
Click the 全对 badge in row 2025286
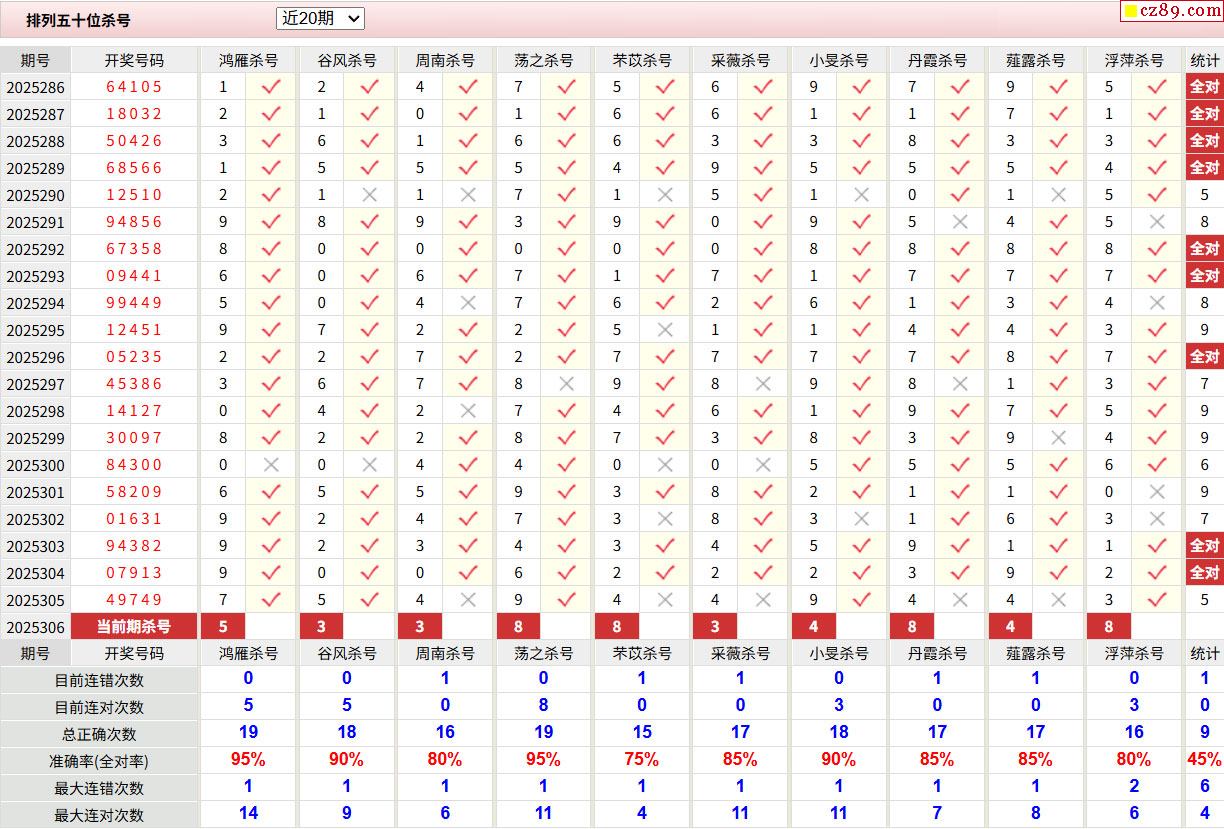(x=1204, y=87)
